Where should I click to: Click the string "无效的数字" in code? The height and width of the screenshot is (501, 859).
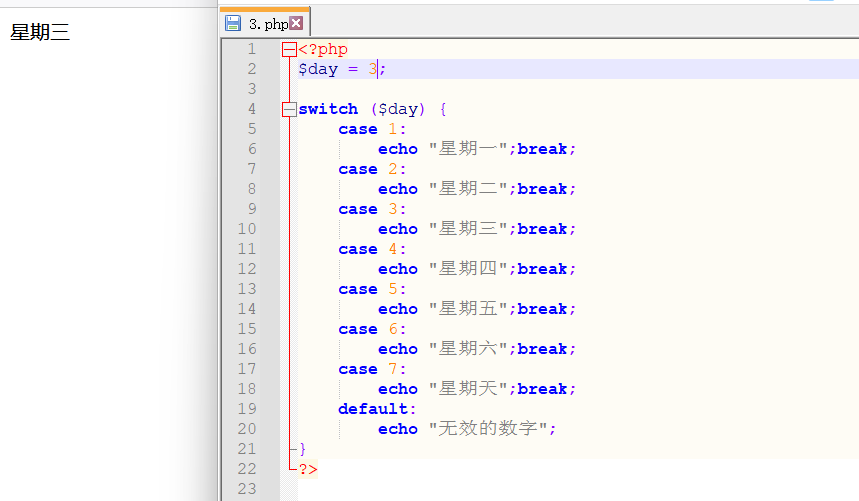point(488,429)
